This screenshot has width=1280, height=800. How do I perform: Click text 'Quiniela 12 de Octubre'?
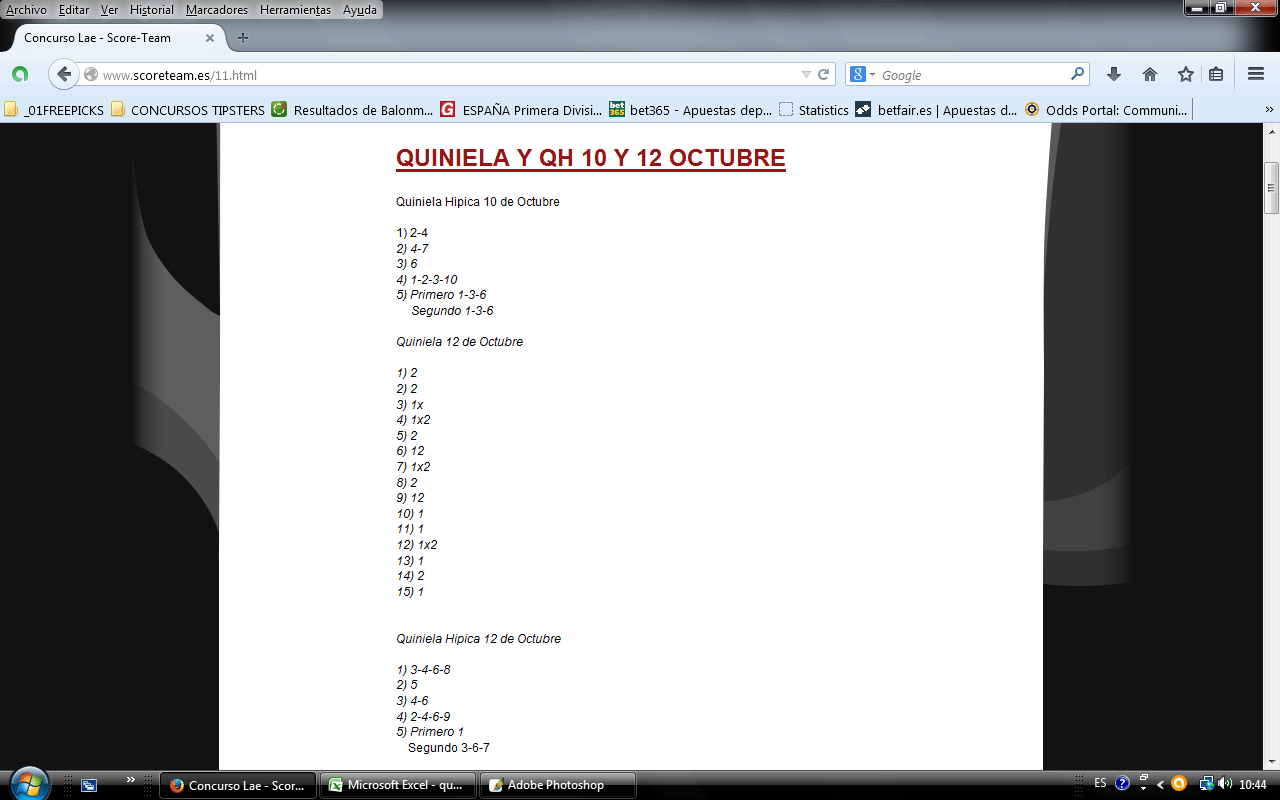click(x=459, y=342)
